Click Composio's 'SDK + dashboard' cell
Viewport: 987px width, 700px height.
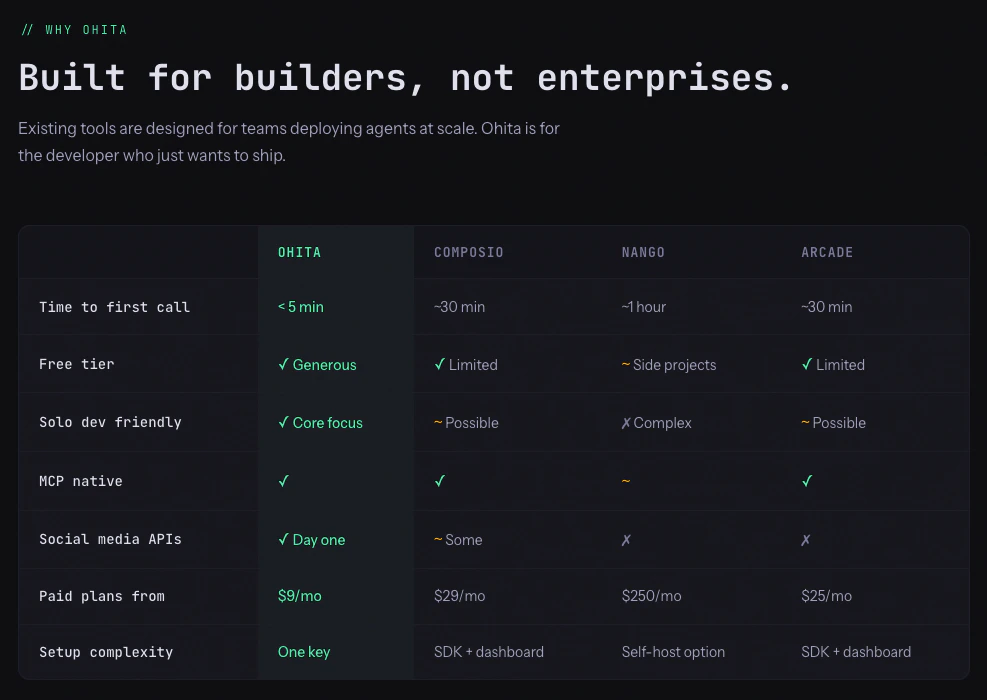tap(488, 652)
